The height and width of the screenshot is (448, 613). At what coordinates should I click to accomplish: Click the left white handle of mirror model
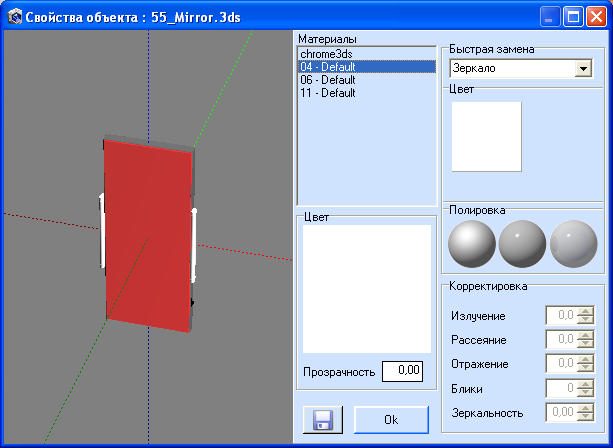point(102,231)
